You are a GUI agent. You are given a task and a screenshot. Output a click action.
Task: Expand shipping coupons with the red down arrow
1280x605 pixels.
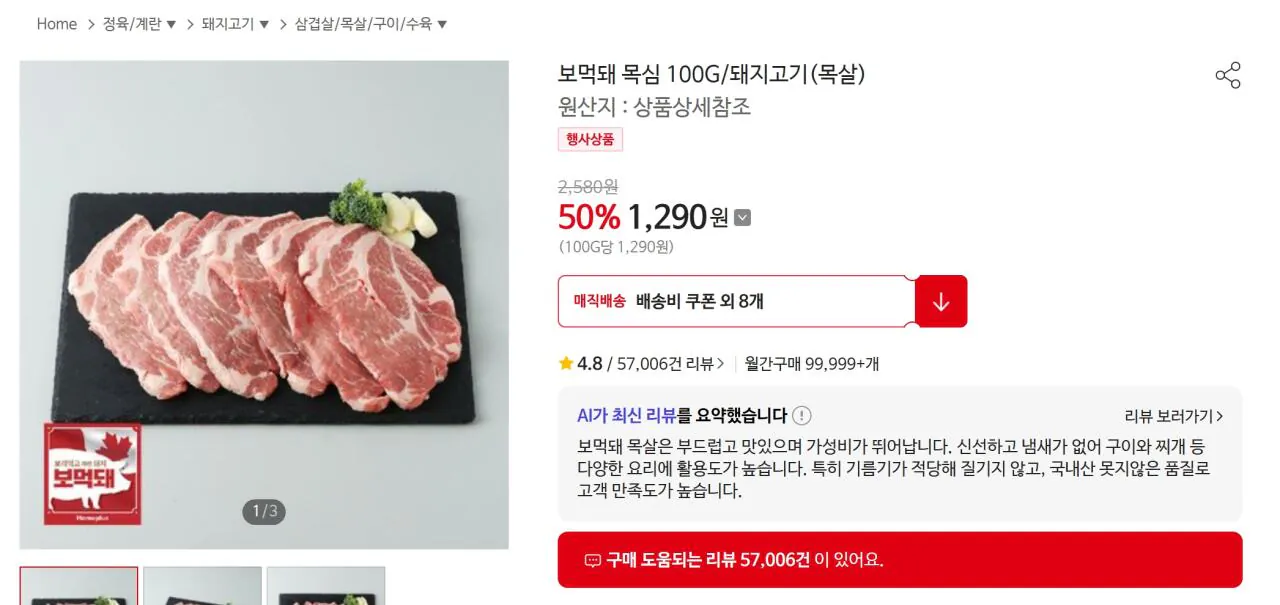[940, 301]
